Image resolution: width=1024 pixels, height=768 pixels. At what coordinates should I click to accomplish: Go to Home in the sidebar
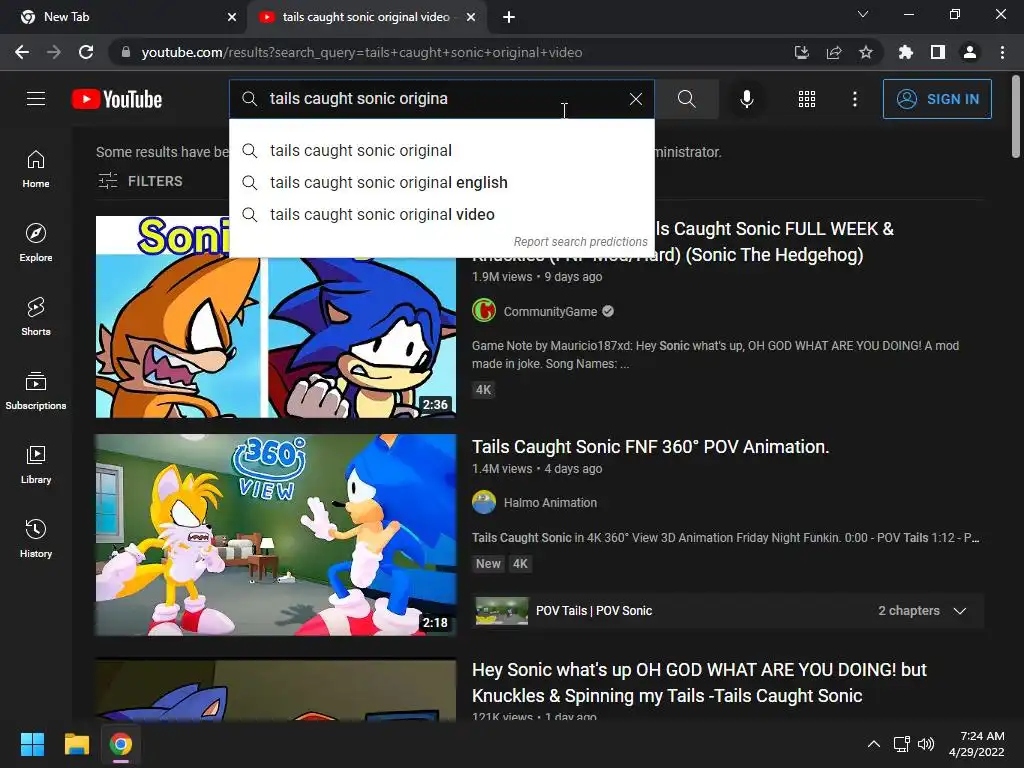pyautogui.click(x=36, y=169)
